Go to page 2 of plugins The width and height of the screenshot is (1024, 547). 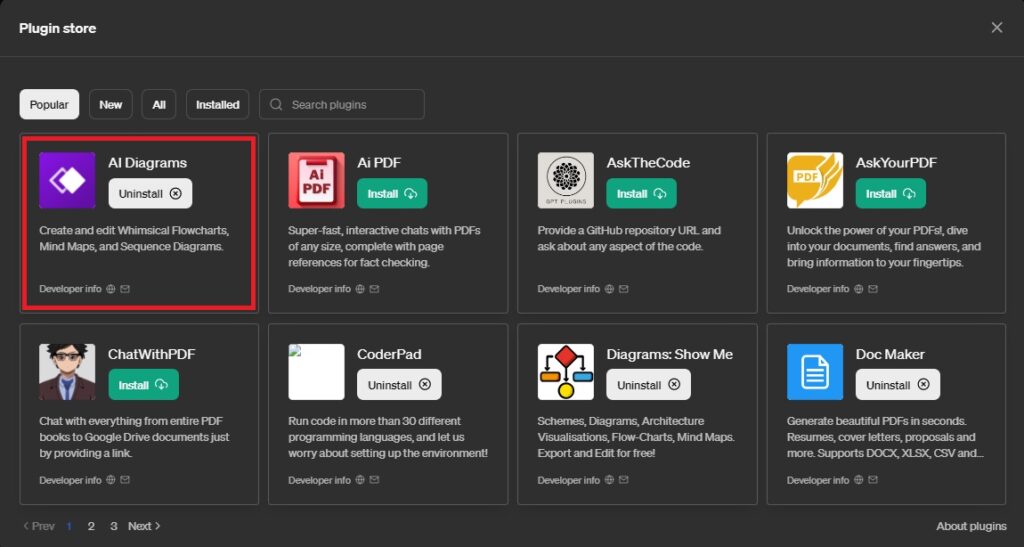[x=91, y=526]
